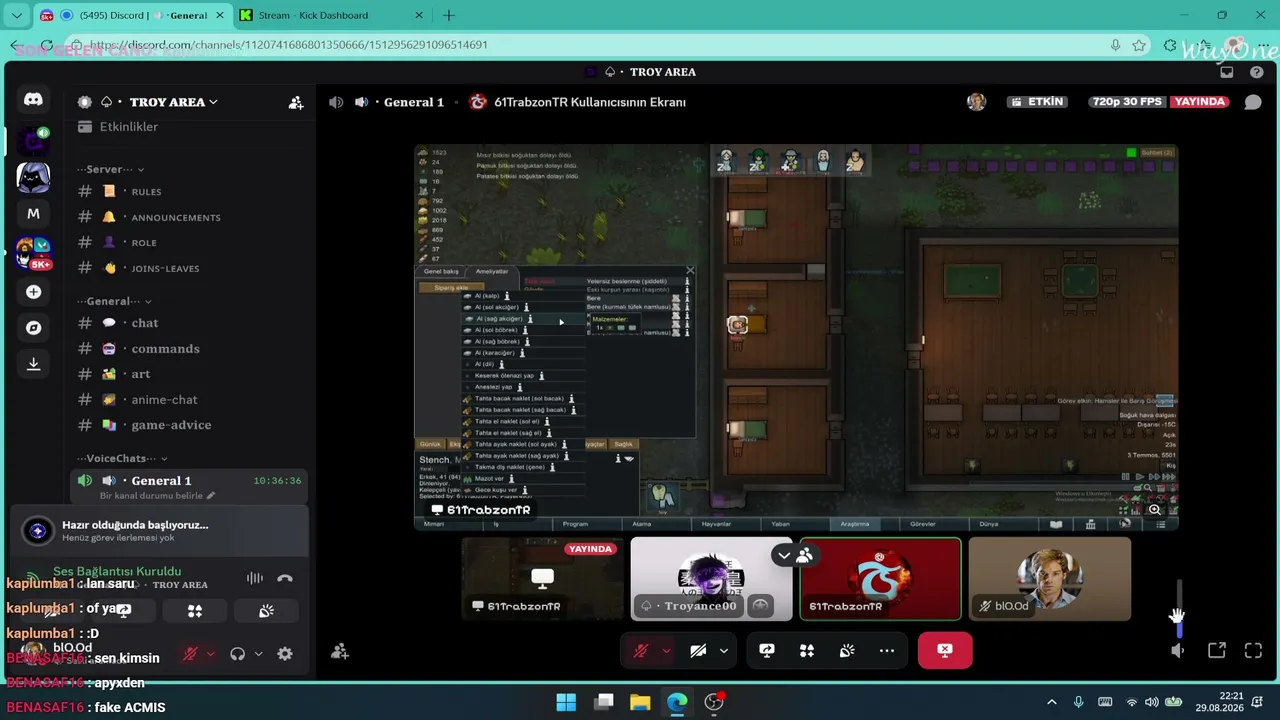Invite friends icon beside the call controls
This screenshot has width=1280, height=720.
click(x=340, y=652)
